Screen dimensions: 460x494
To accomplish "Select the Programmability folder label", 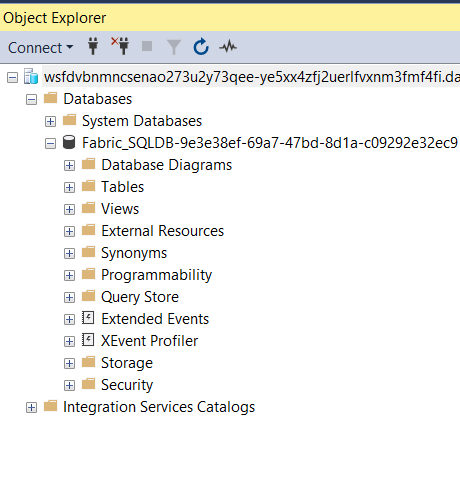I will point(156,275).
